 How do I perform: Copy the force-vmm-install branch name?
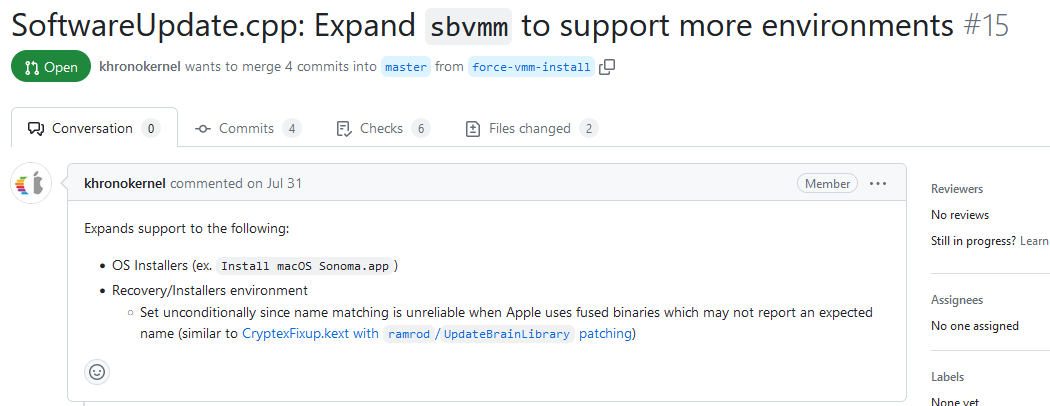607,68
